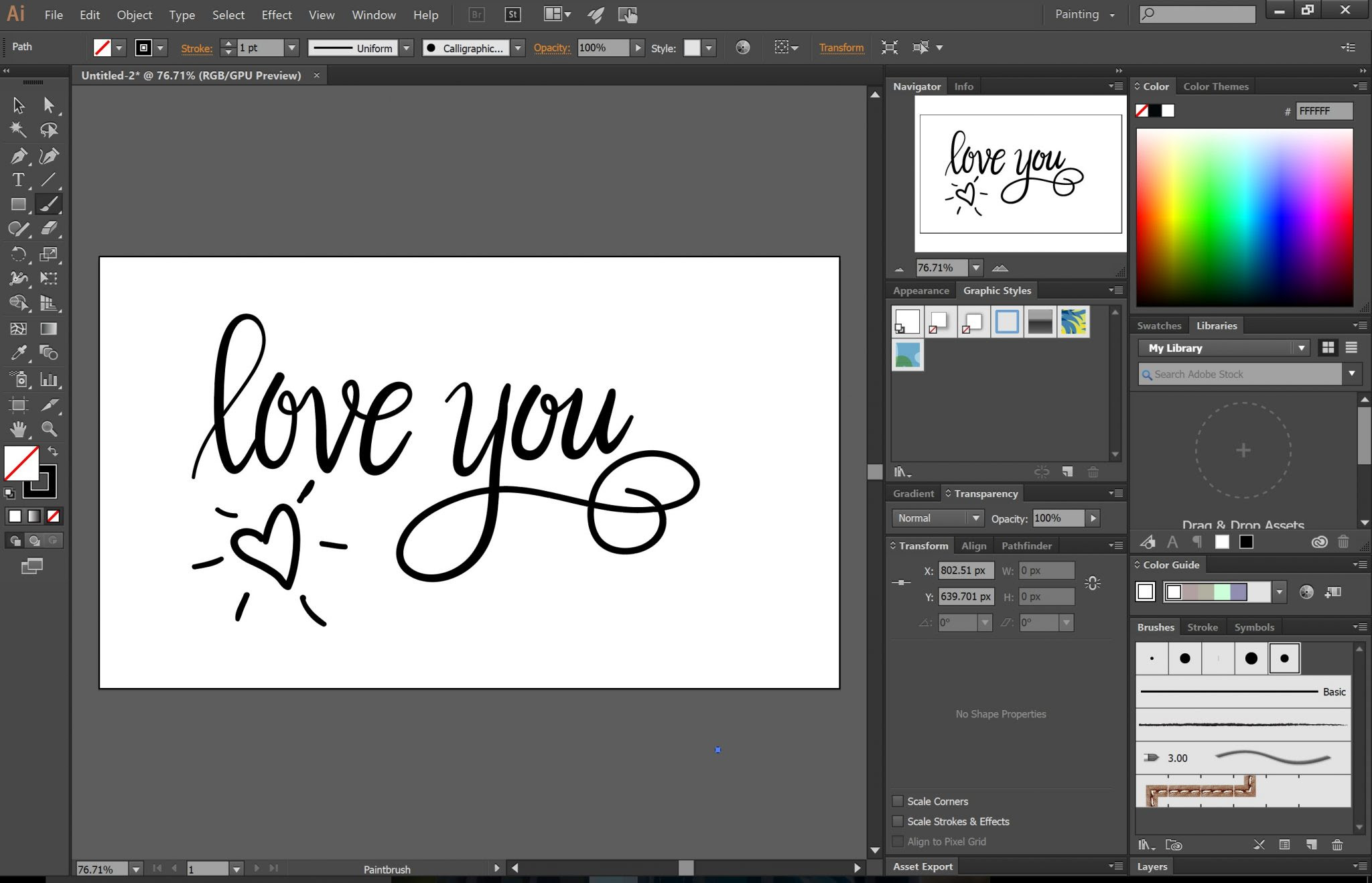Click white swatch in Color panel
Screen dimensions: 1372x883
[1168, 111]
